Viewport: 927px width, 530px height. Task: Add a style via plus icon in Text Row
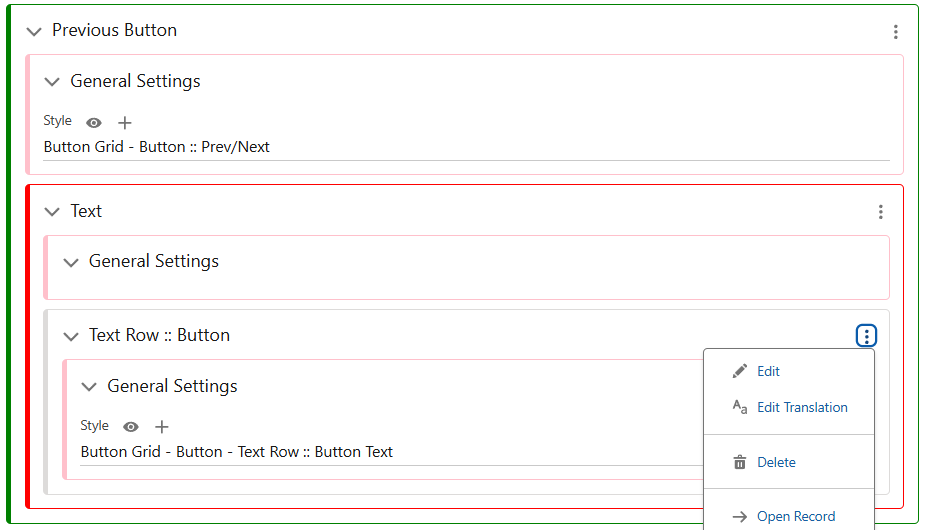(x=162, y=426)
